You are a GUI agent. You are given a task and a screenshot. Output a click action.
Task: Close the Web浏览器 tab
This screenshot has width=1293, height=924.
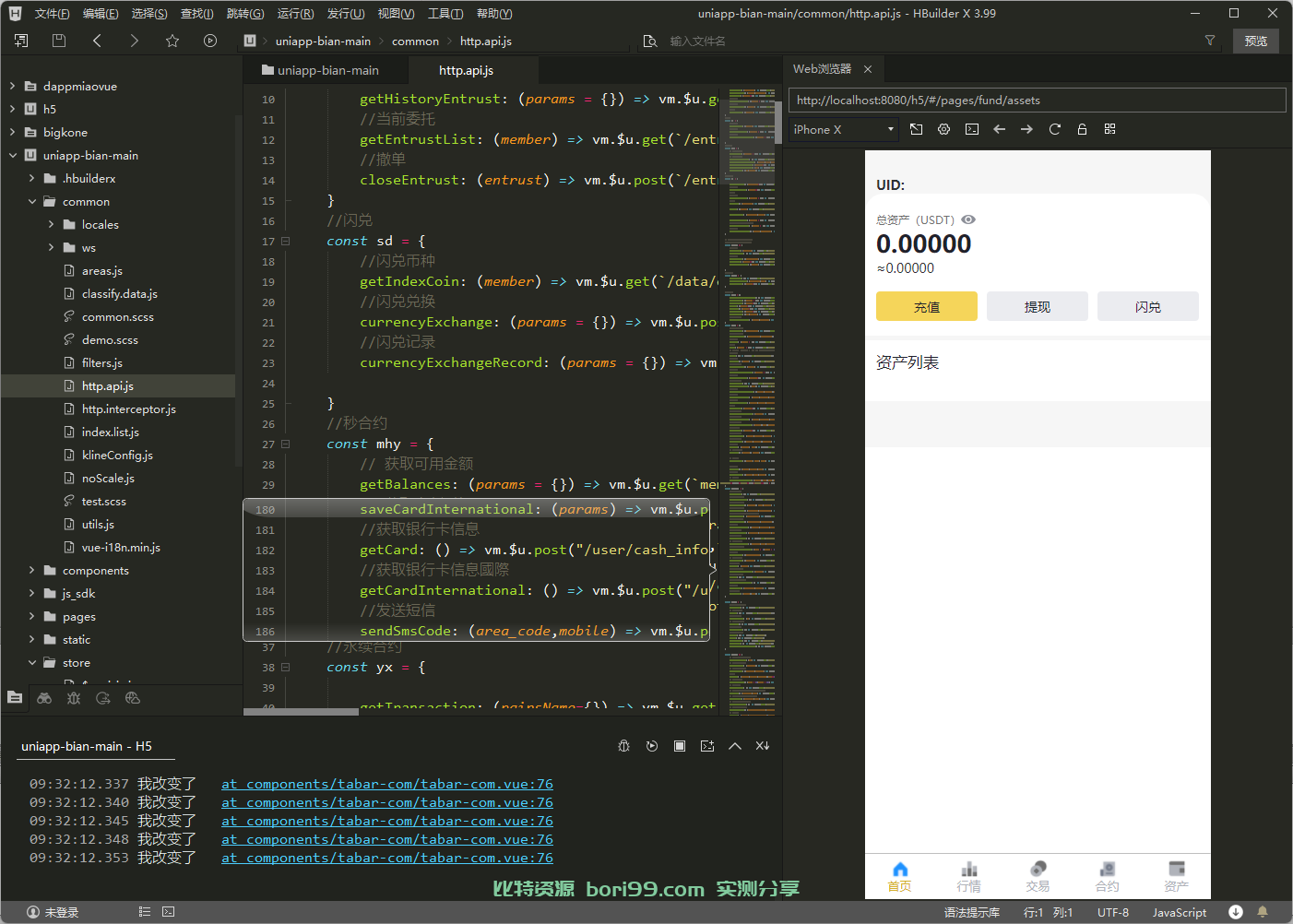pyautogui.click(x=868, y=69)
